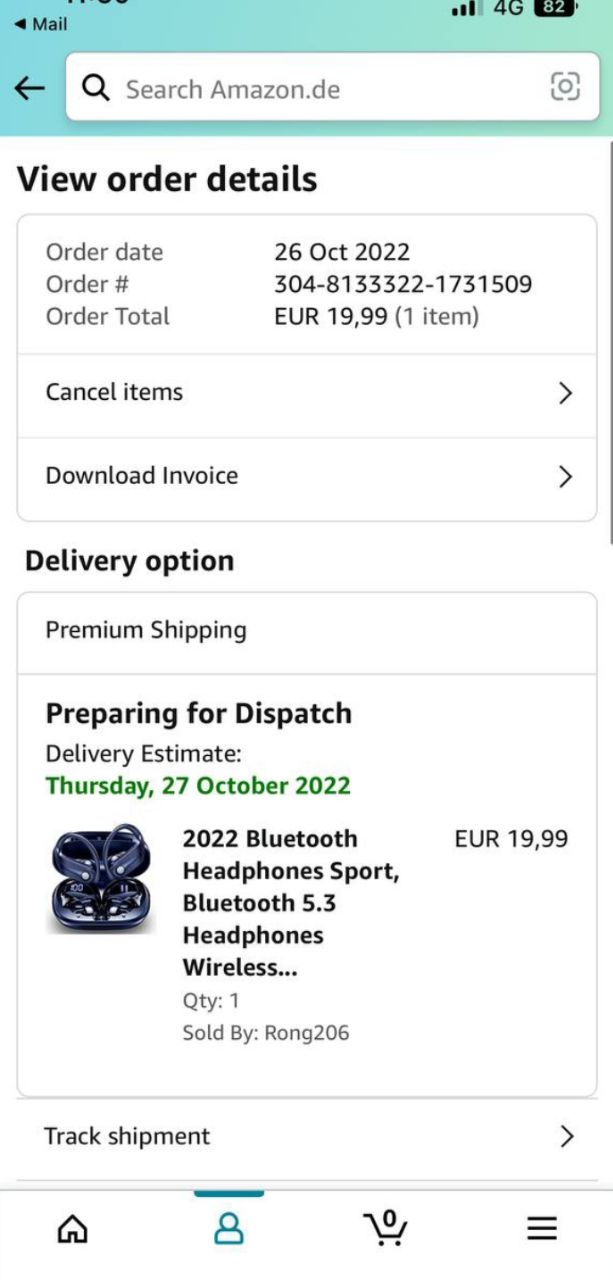Expand the Track shipment chevron
The height and width of the screenshot is (1280, 613).
click(567, 1137)
